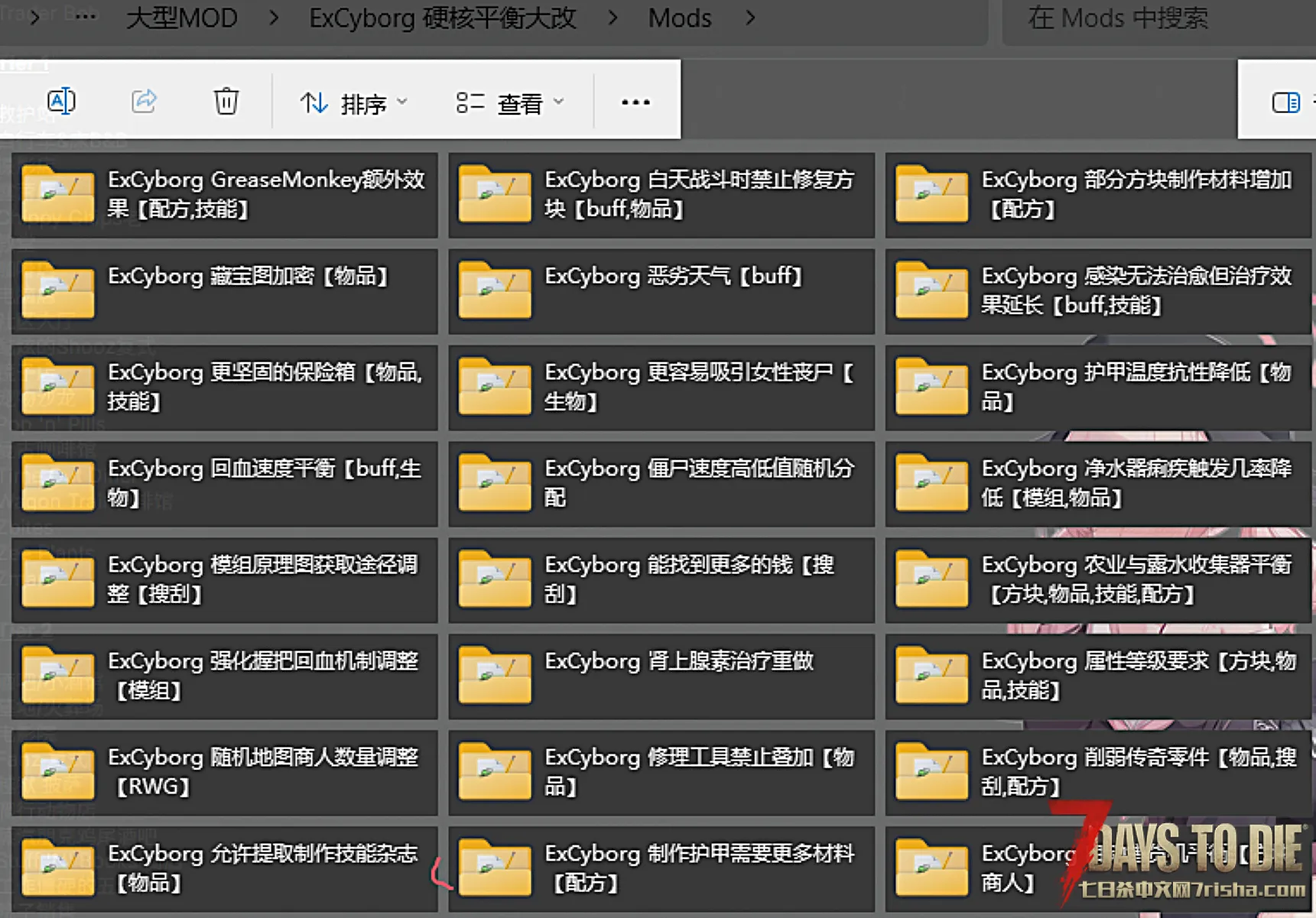
Task: Click the Share icon in toolbar
Action: click(x=144, y=101)
